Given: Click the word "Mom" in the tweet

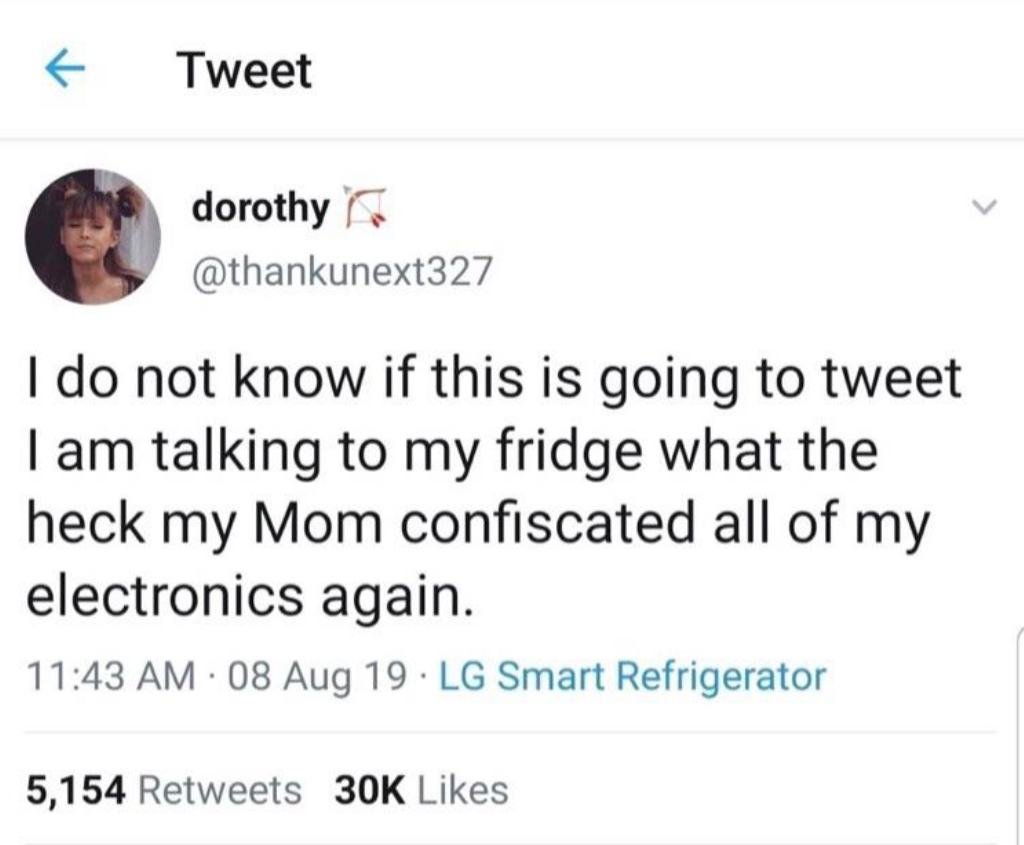Looking at the screenshot, I should [320, 523].
